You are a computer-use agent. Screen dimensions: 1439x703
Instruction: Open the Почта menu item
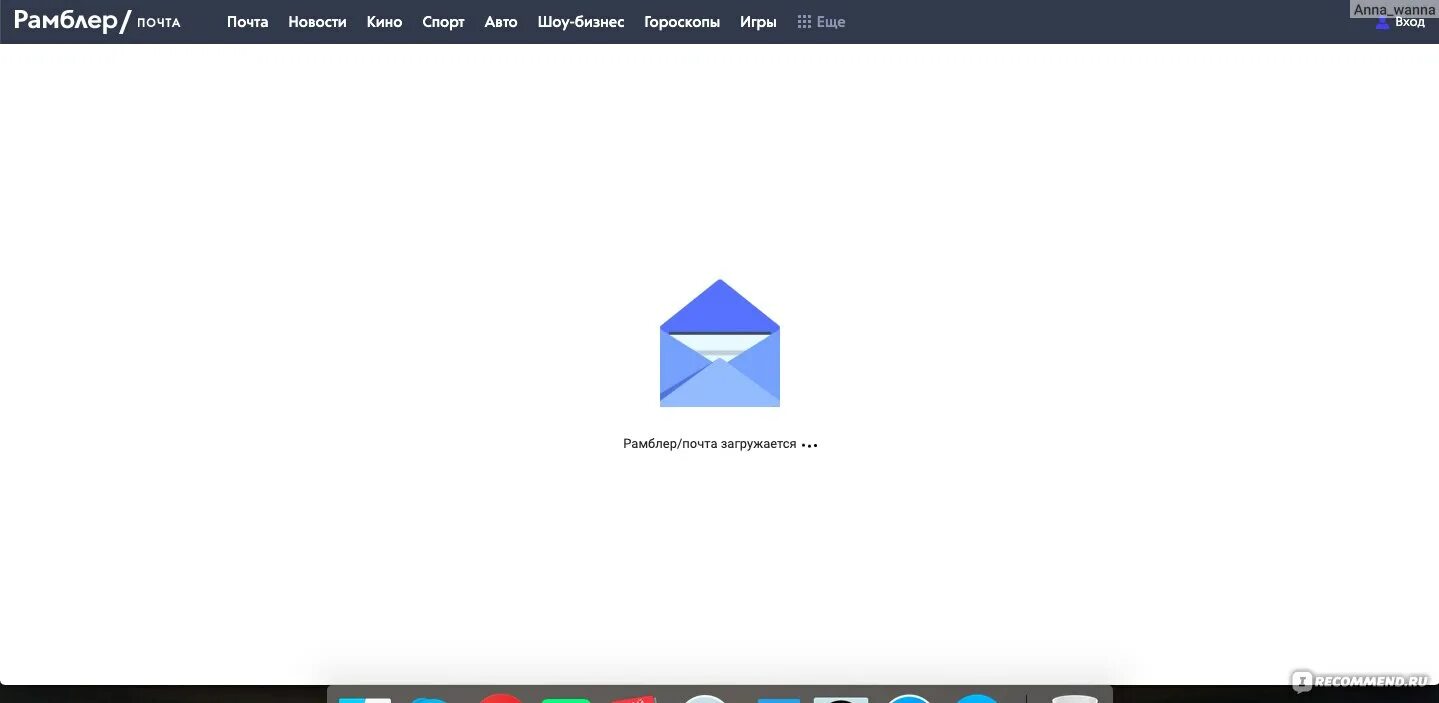(x=247, y=22)
